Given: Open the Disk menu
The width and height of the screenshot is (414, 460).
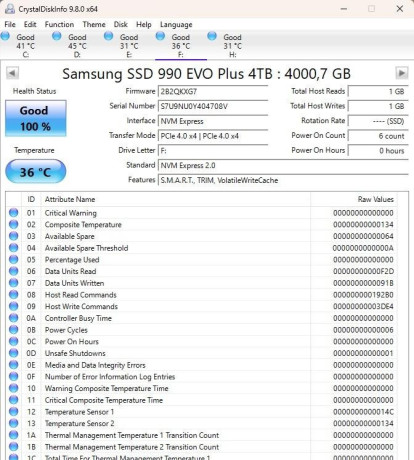Looking at the screenshot, I should point(121,24).
